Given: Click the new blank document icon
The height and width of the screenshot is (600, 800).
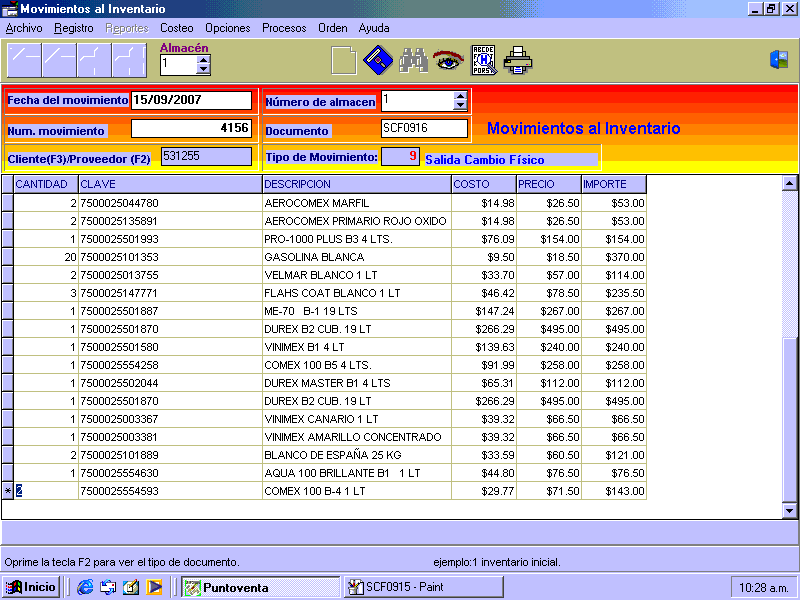Looking at the screenshot, I should click(344, 61).
